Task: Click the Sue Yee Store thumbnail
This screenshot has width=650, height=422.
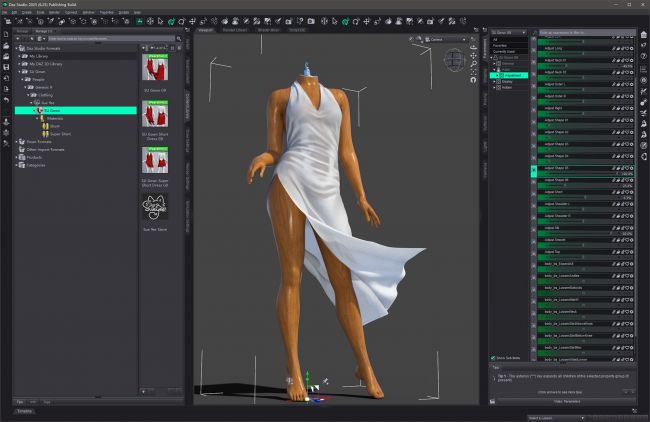Action: coord(154,208)
